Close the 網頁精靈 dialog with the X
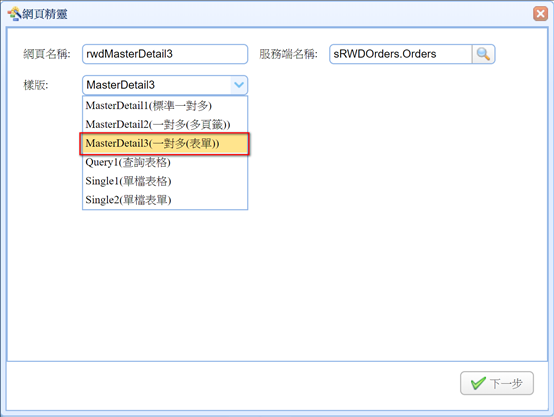The image size is (554, 417). pos(540,14)
